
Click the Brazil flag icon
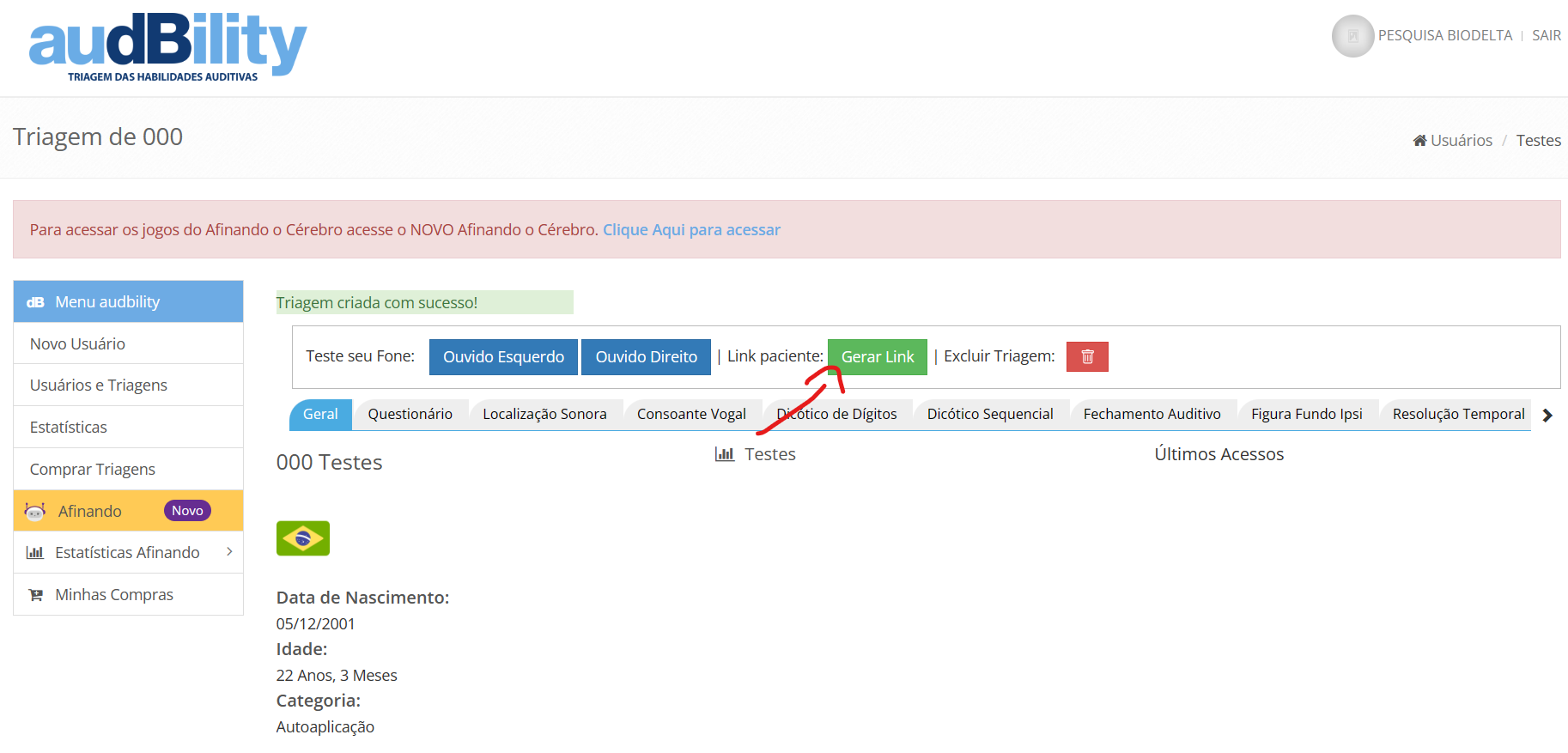click(x=303, y=538)
